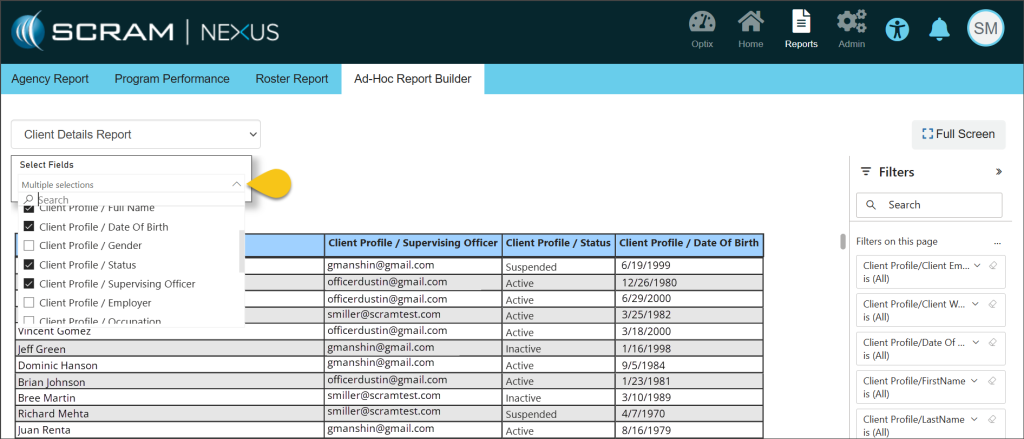The width and height of the screenshot is (1024, 439).
Task: Clear the Client Profile/FirstName filter eraser icon
Action: [992, 381]
